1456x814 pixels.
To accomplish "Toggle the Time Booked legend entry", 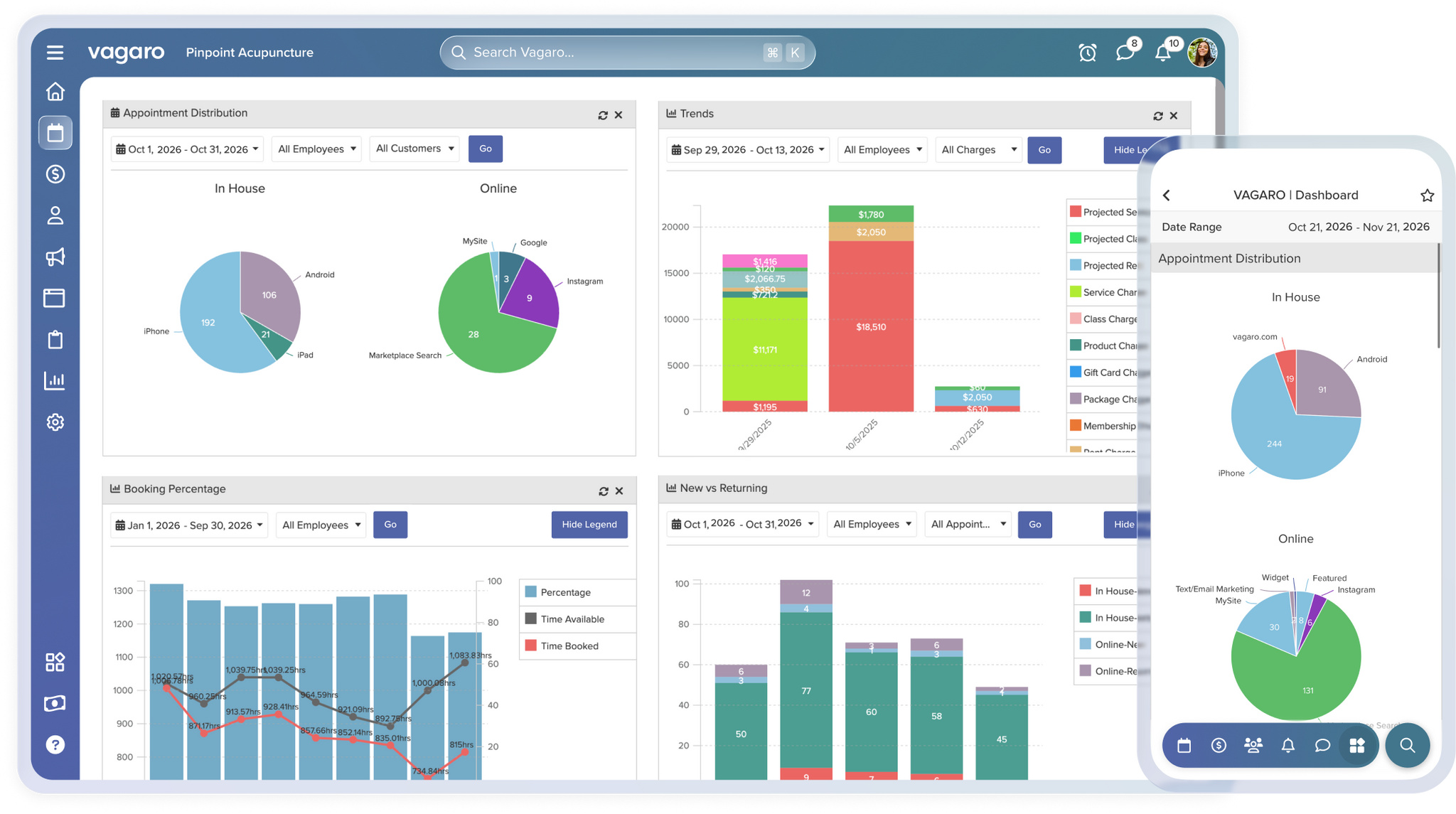I will tap(569, 646).
